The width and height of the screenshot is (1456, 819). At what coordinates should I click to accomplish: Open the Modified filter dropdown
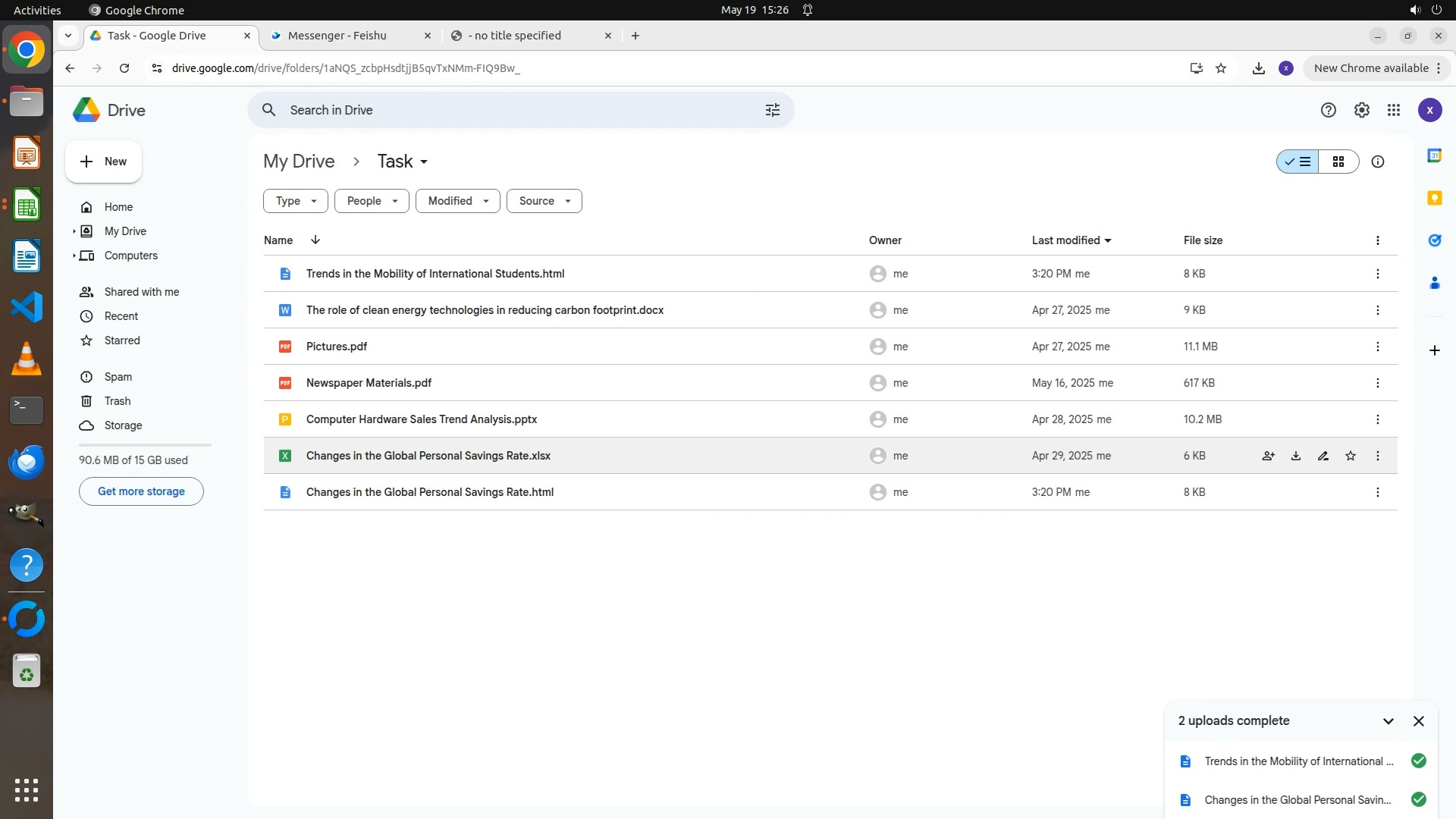pyautogui.click(x=457, y=201)
